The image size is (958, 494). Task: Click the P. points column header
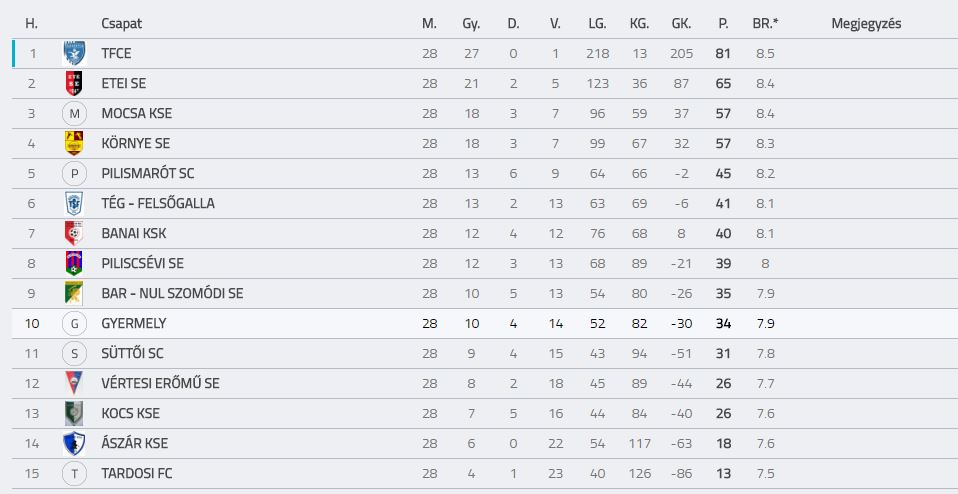click(723, 24)
